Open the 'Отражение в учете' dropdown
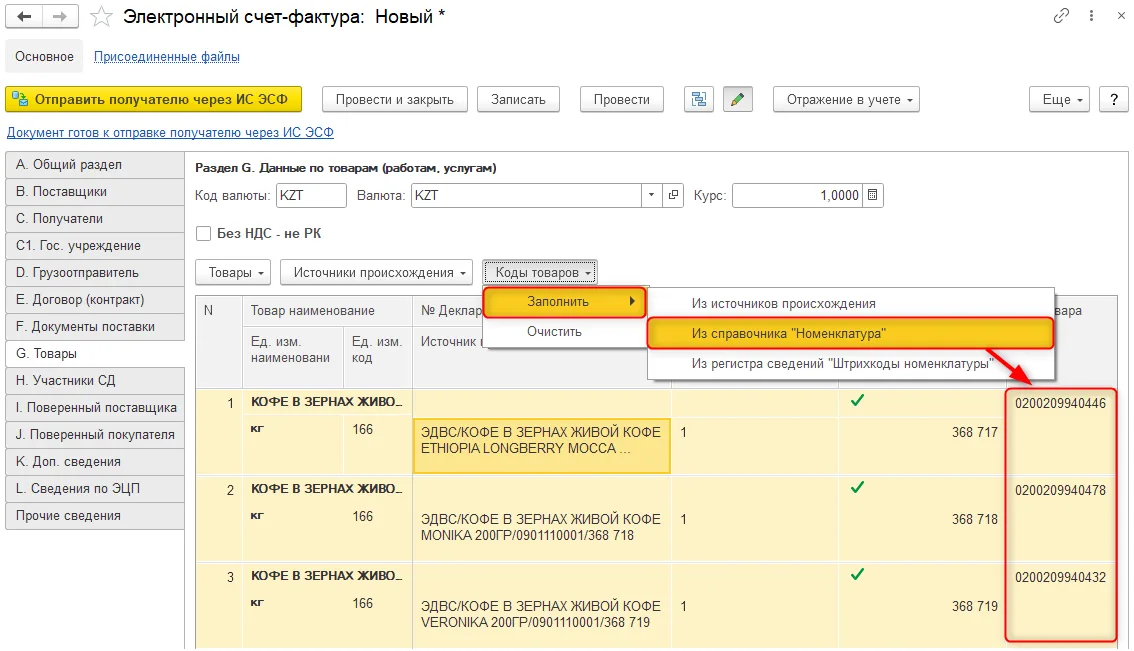Viewport: 1134px width, 651px height. click(x=846, y=99)
